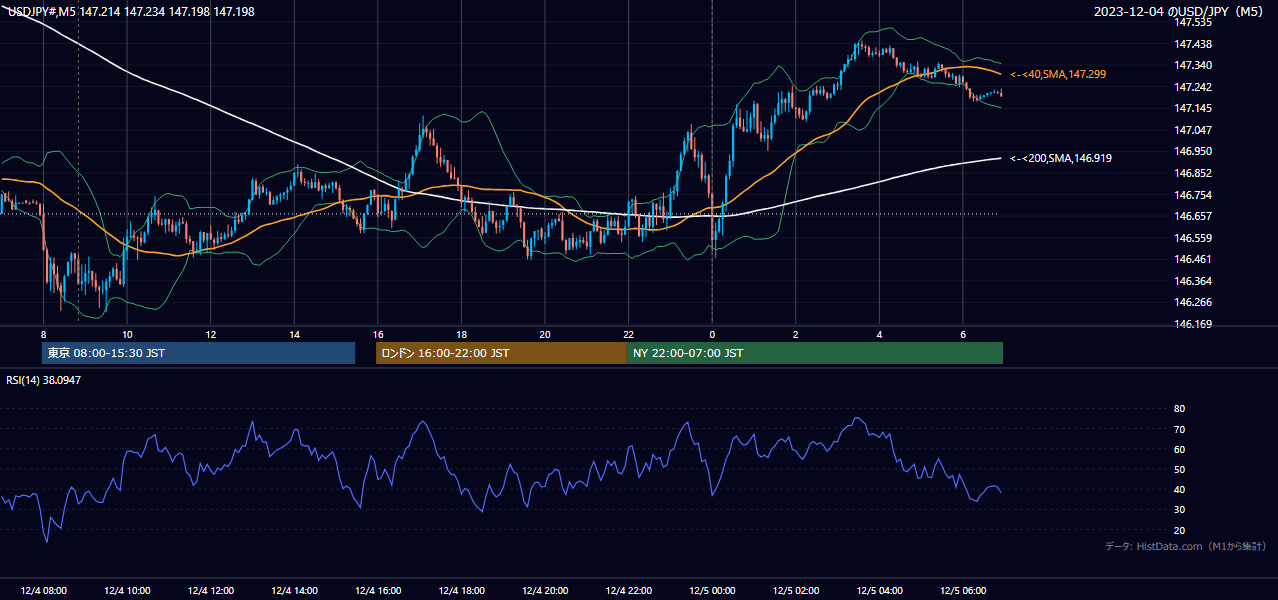Screen dimensions: 1278x600
Task: Click the RSI 60 level label
Action: click(1179, 449)
